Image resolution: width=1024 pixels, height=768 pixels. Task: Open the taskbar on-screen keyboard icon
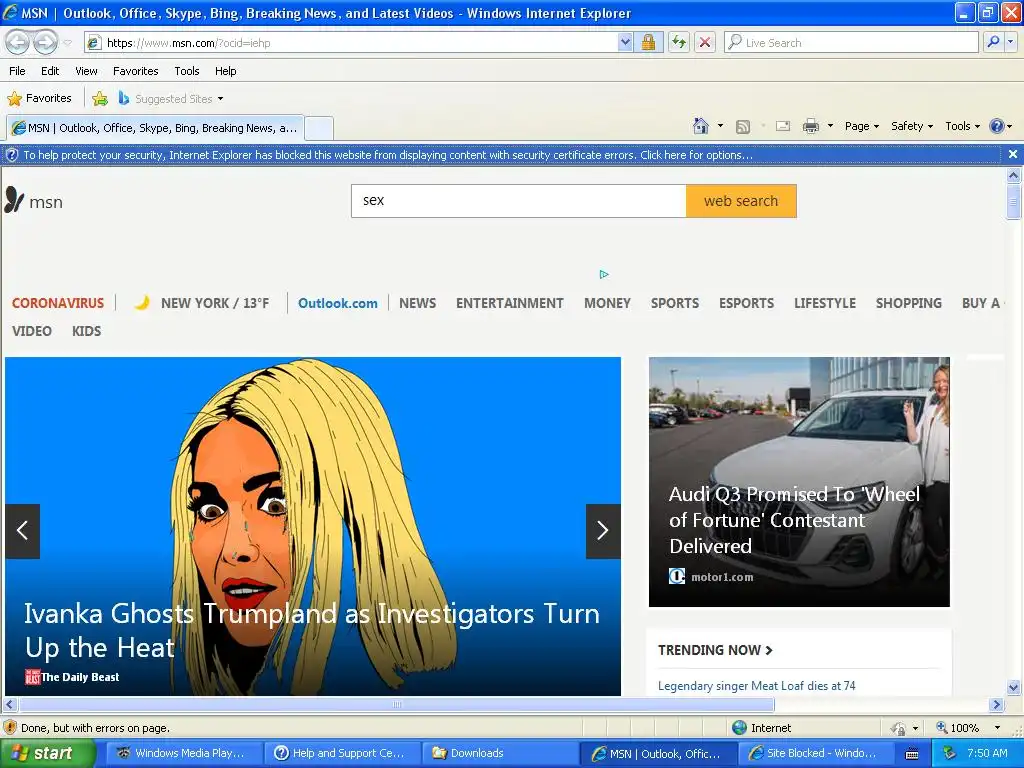tap(912, 754)
